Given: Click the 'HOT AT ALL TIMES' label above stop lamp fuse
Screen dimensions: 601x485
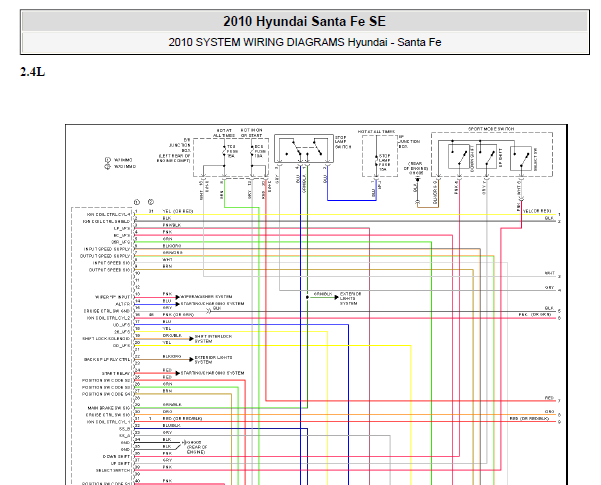Looking at the screenshot, I should [376, 132].
